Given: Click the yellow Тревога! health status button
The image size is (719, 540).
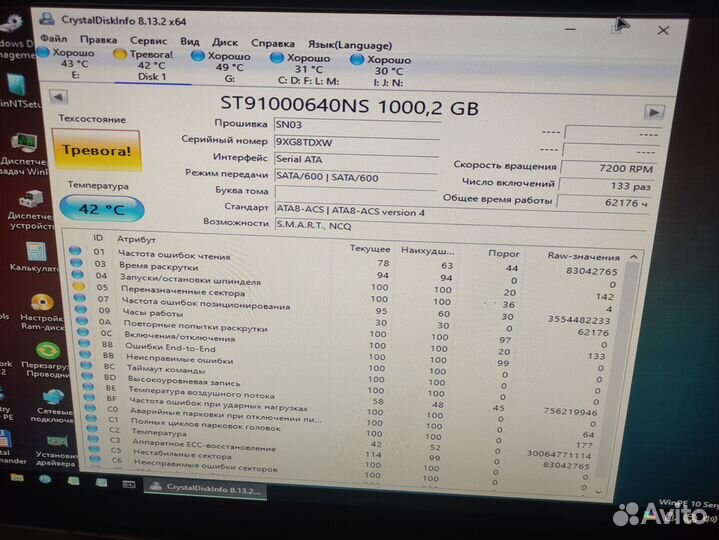Looking at the screenshot, I should 96,150.
